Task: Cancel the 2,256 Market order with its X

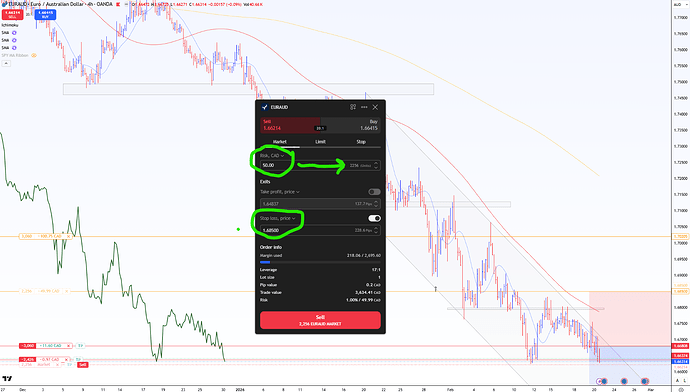Action: [58, 365]
